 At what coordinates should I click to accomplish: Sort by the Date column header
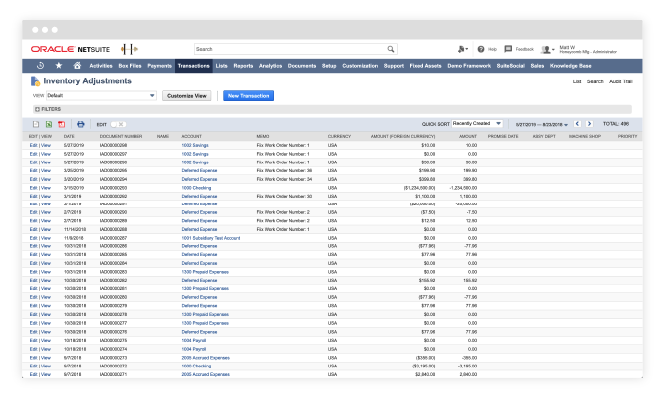69,137
